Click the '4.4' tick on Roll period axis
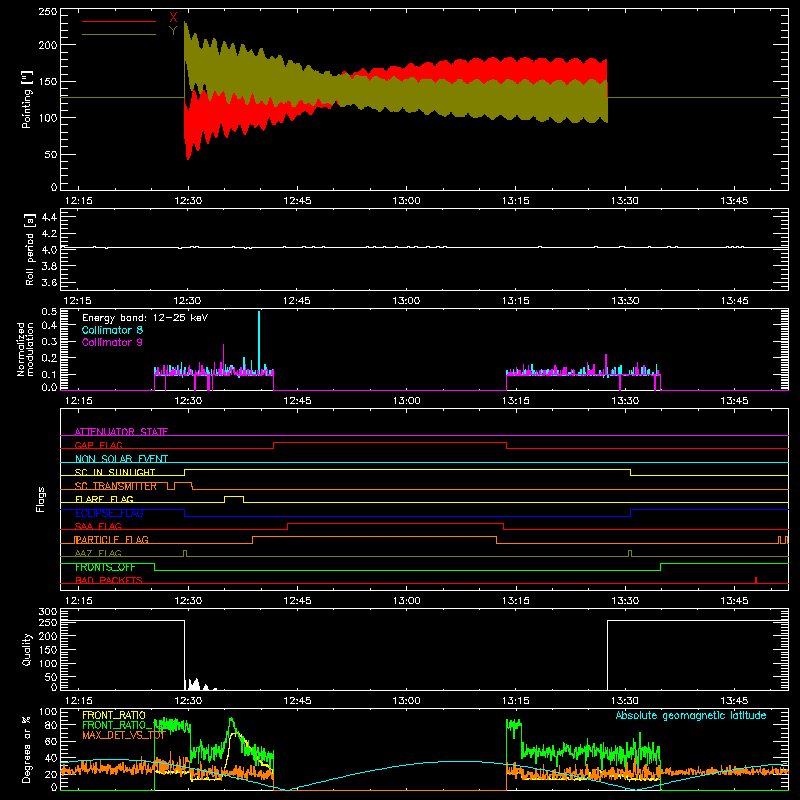The image size is (800, 800). tap(49, 218)
